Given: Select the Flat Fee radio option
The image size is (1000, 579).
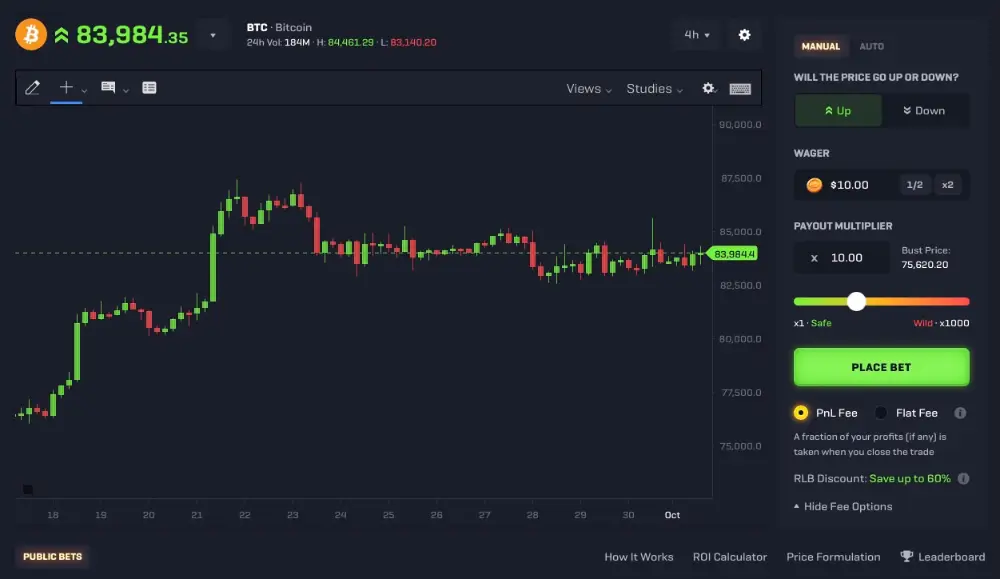Looking at the screenshot, I should (881, 413).
